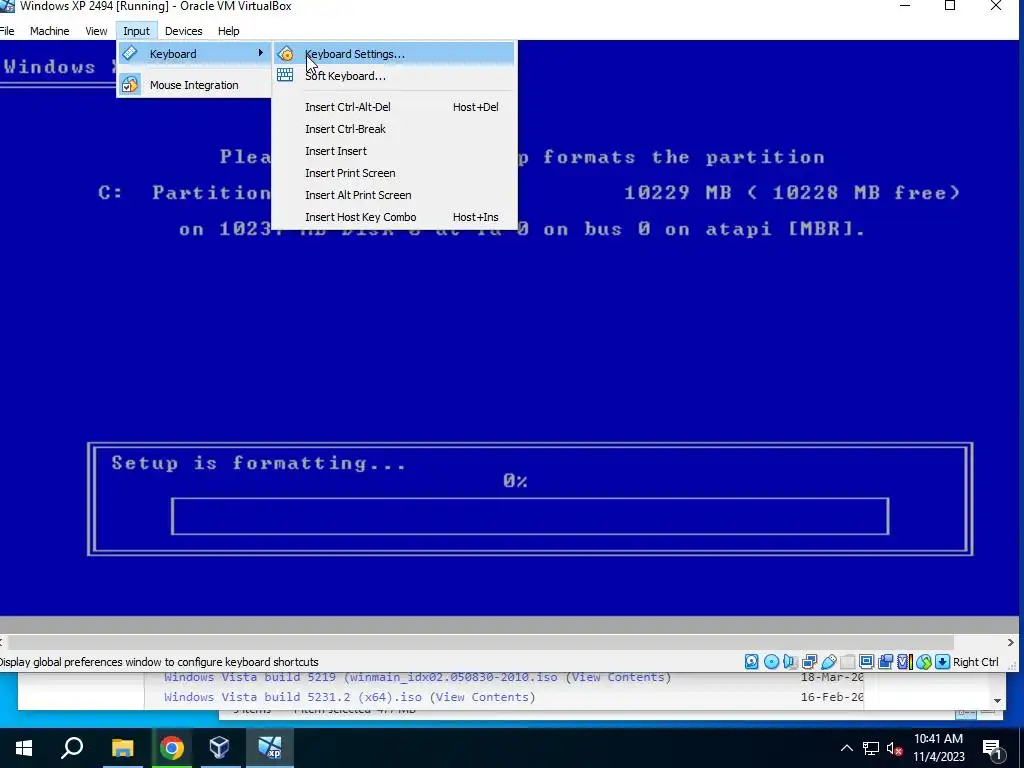Click the keyboard capture arrow status icon
The width and height of the screenshot is (1024, 768).
942,662
